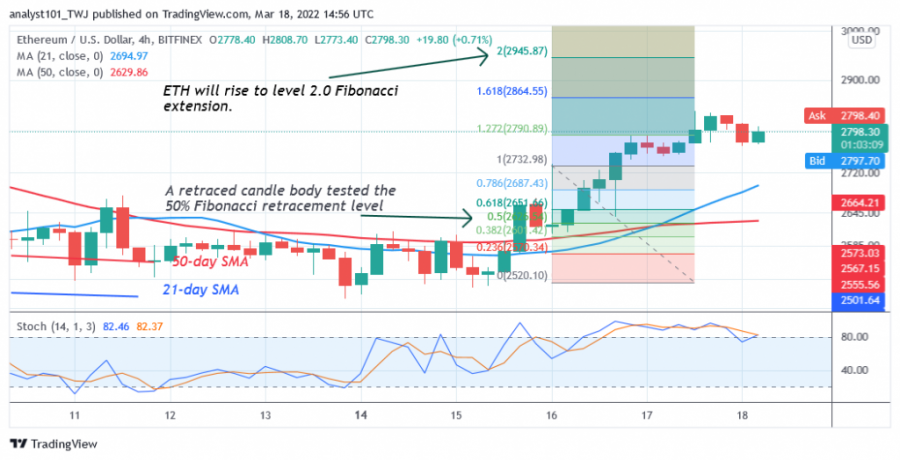This screenshot has height=460, width=900.
Task: Click the current price label 2798.30
Action: (x=859, y=132)
